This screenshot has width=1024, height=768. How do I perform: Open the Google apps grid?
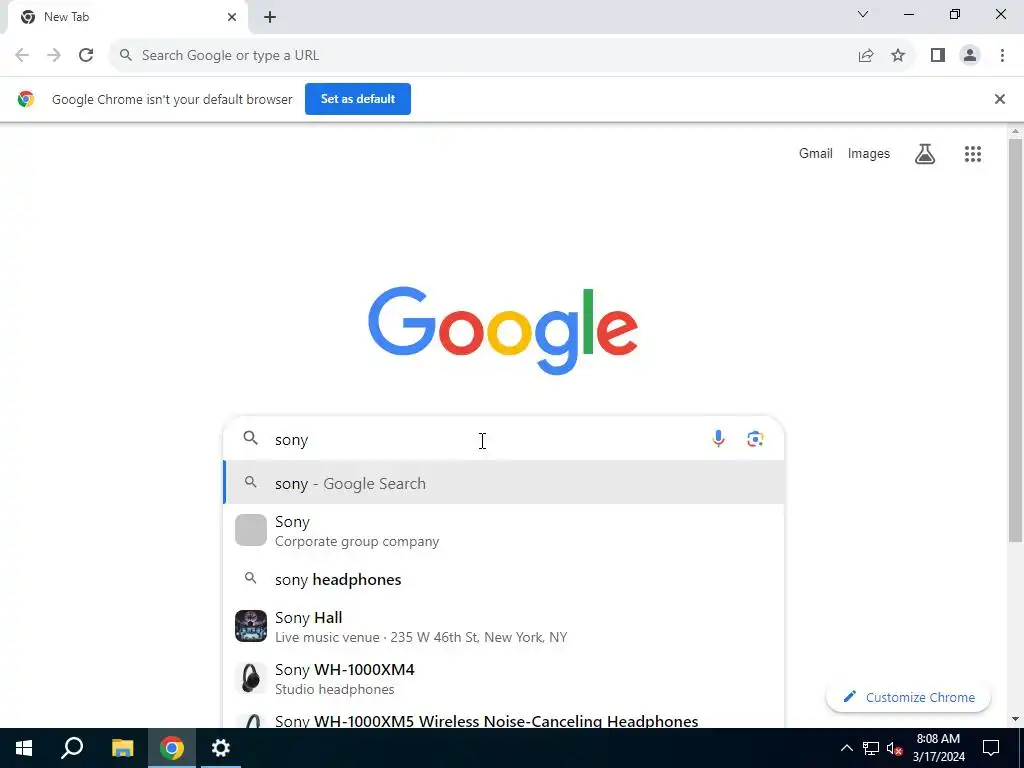tap(973, 154)
